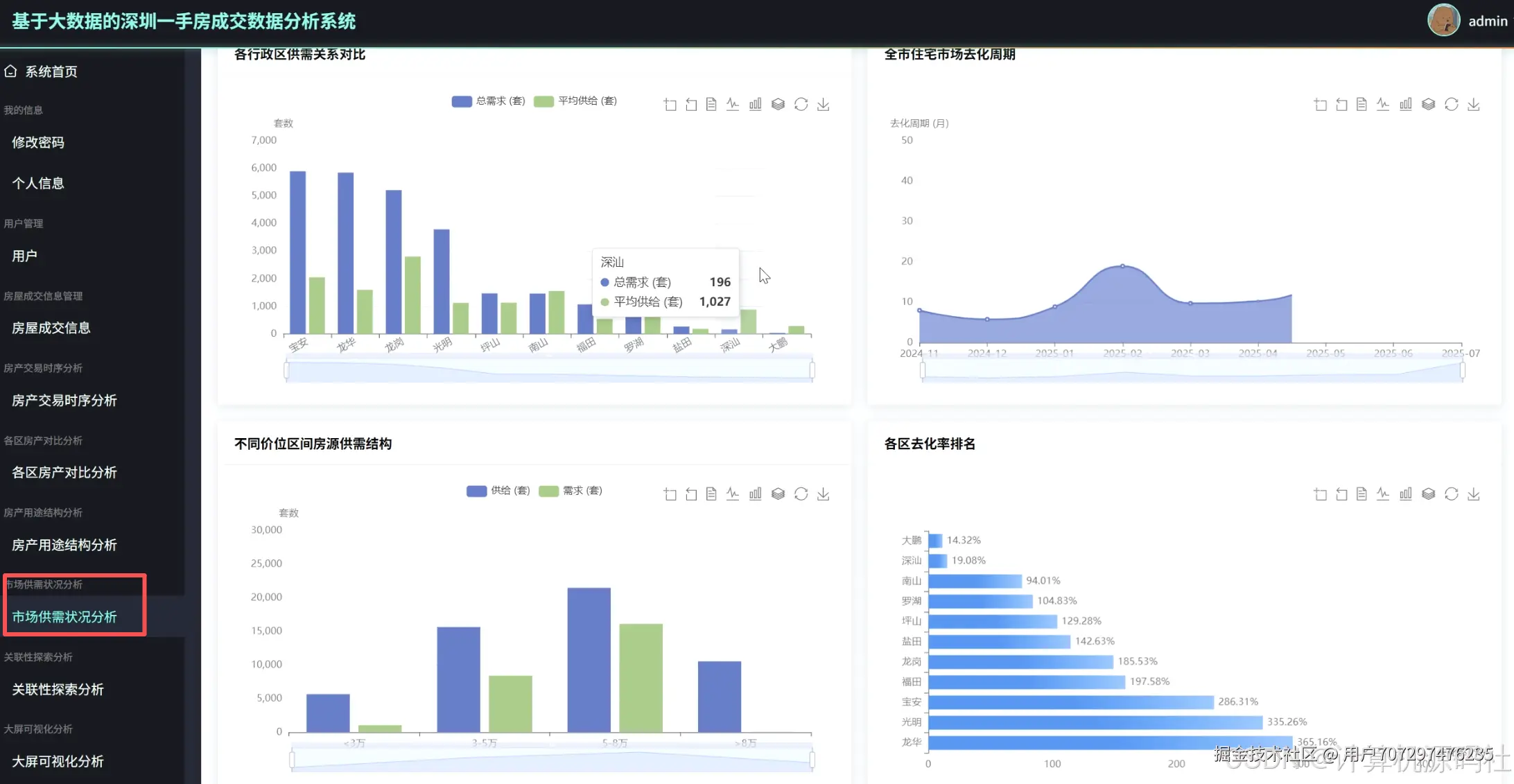The height and width of the screenshot is (784, 1514).
Task: Click data zoom slider under 去化周期 chart
Action: [x=1192, y=372]
